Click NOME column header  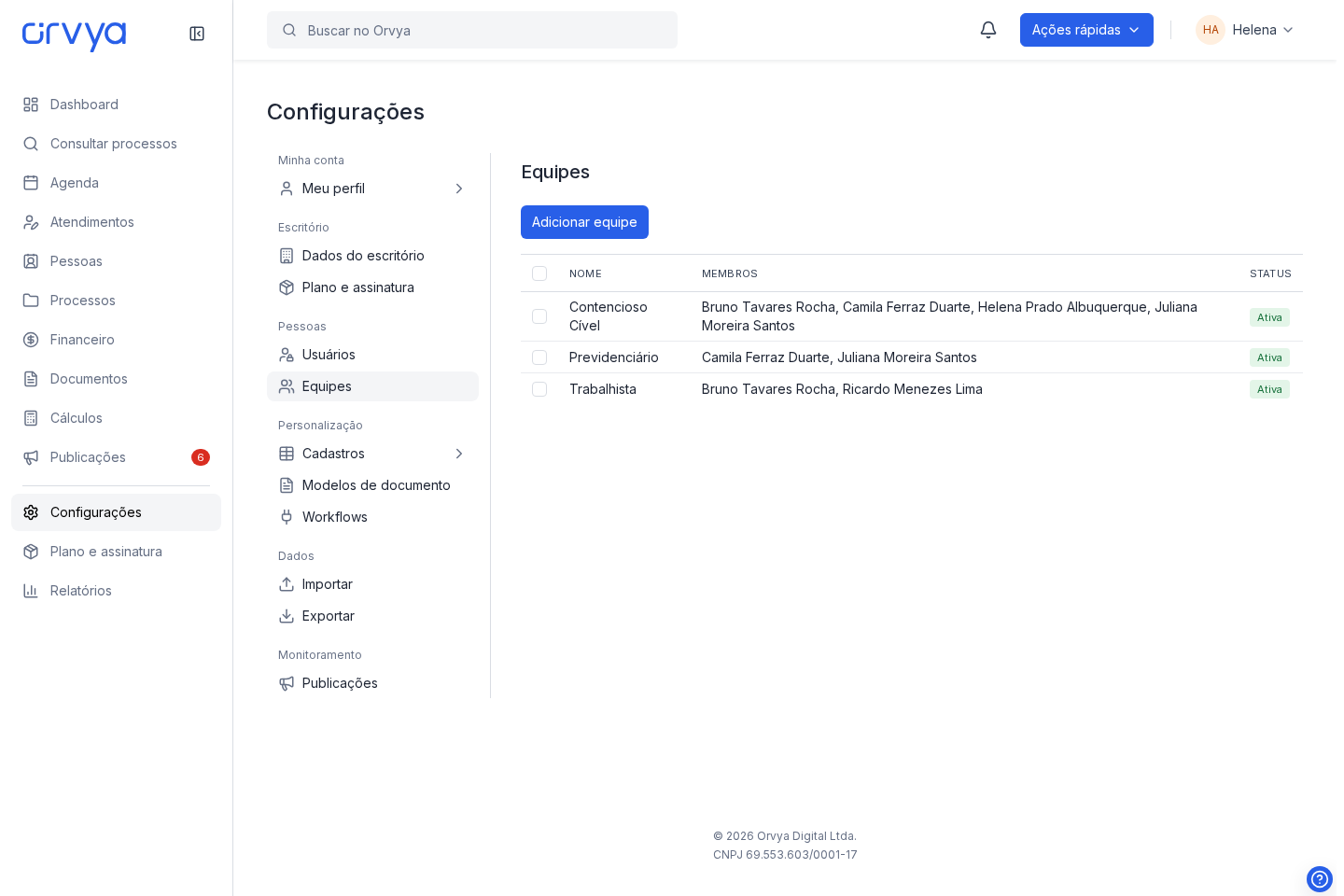tap(585, 273)
